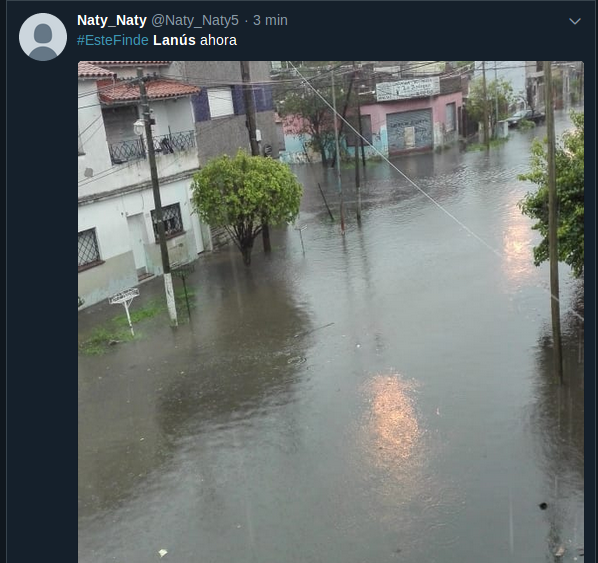Click the white banner sign on building
This screenshot has height=563, width=598.
[408, 88]
